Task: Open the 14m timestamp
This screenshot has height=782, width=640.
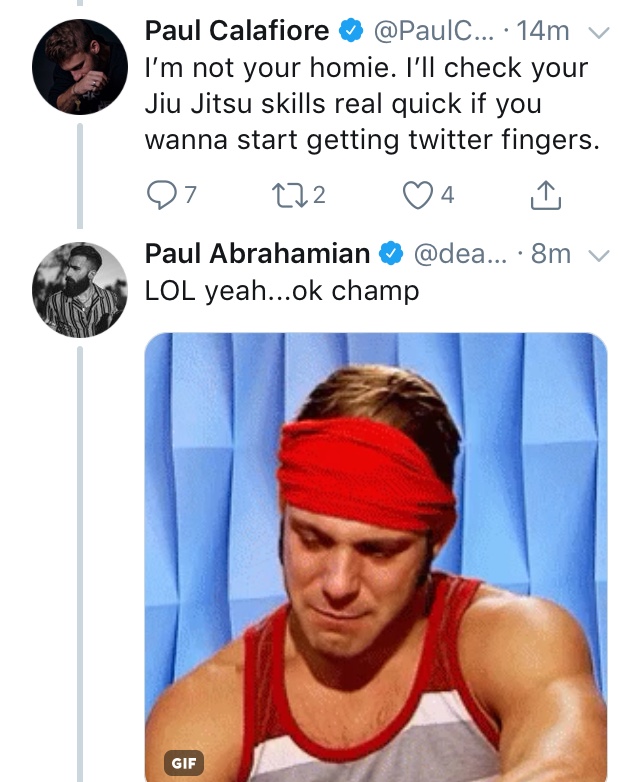Action: tap(543, 31)
